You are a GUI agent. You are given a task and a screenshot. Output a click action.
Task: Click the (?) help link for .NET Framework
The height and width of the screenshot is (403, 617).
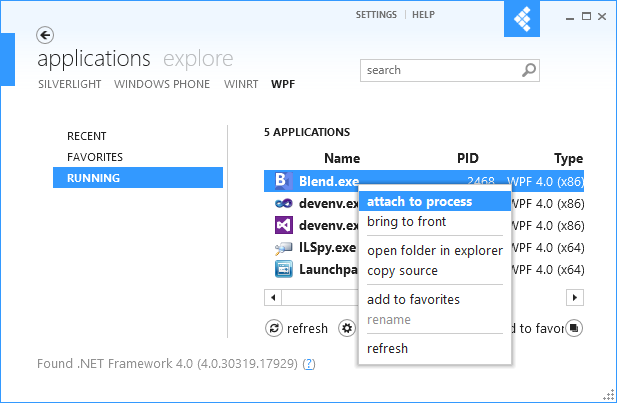[x=309, y=364]
